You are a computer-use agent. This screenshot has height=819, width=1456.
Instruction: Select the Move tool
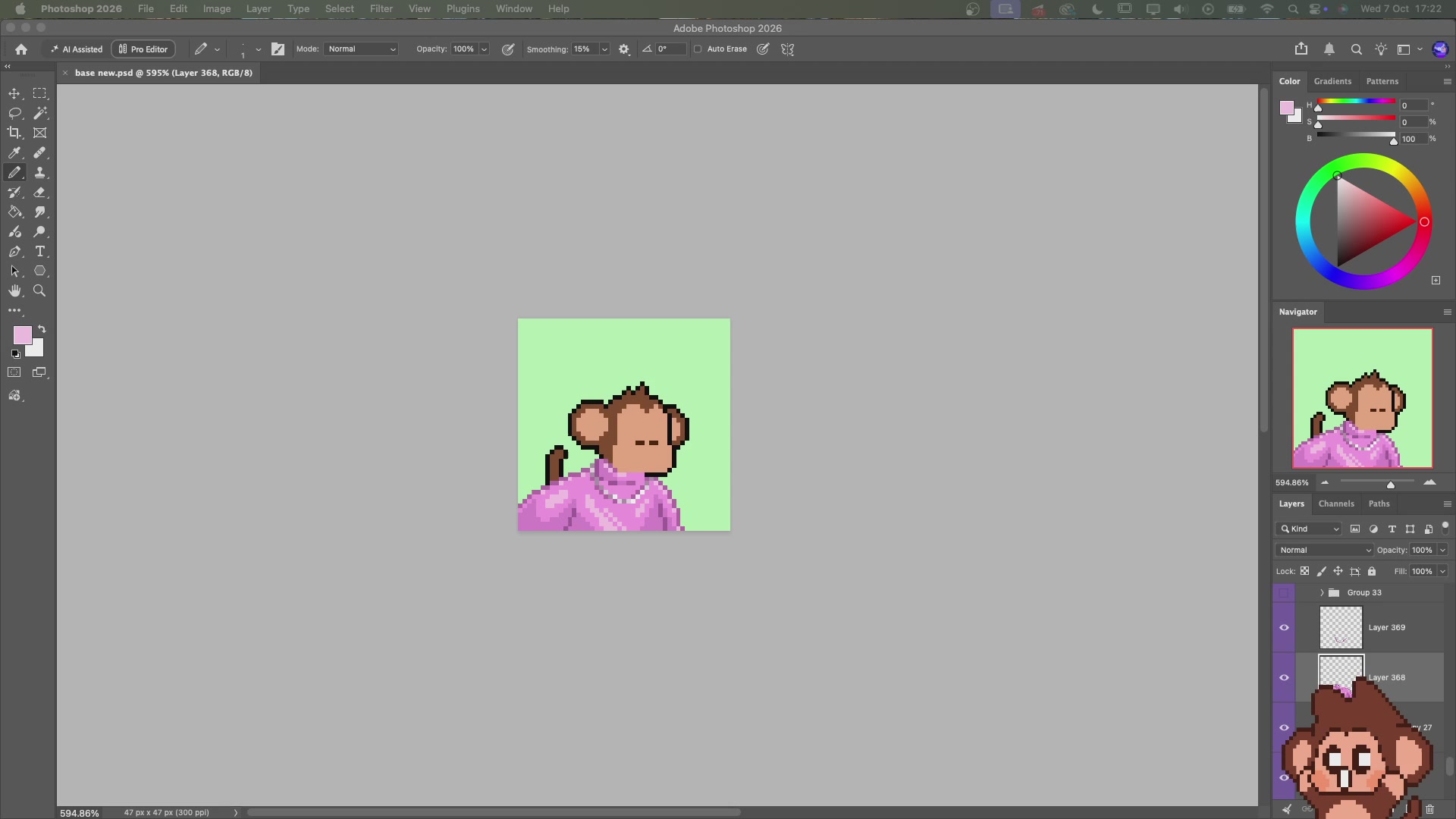14,93
